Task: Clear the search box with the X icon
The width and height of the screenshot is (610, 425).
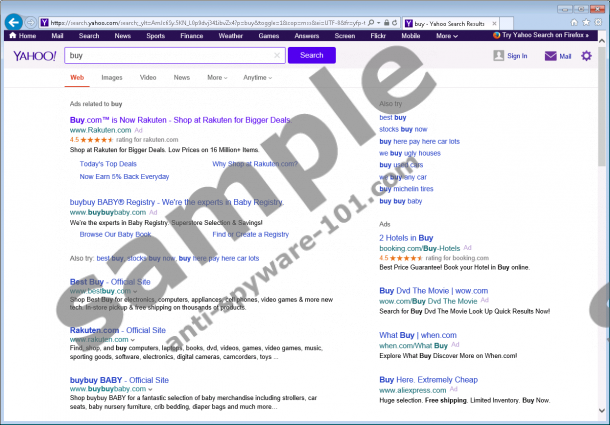Action: (278, 56)
